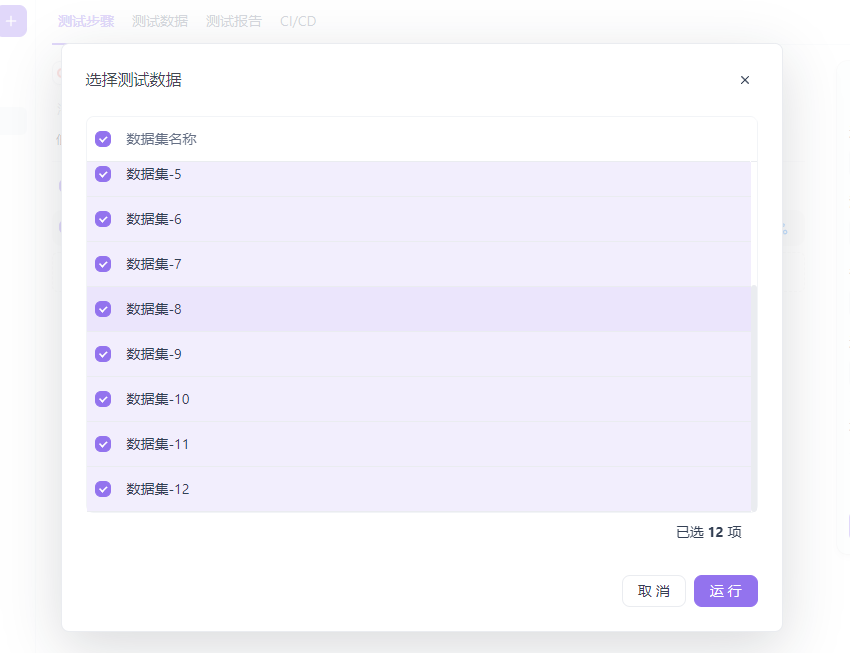Select the 数据集-8 row label
This screenshot has height=653, width=850.
click(x=153, y=309)
